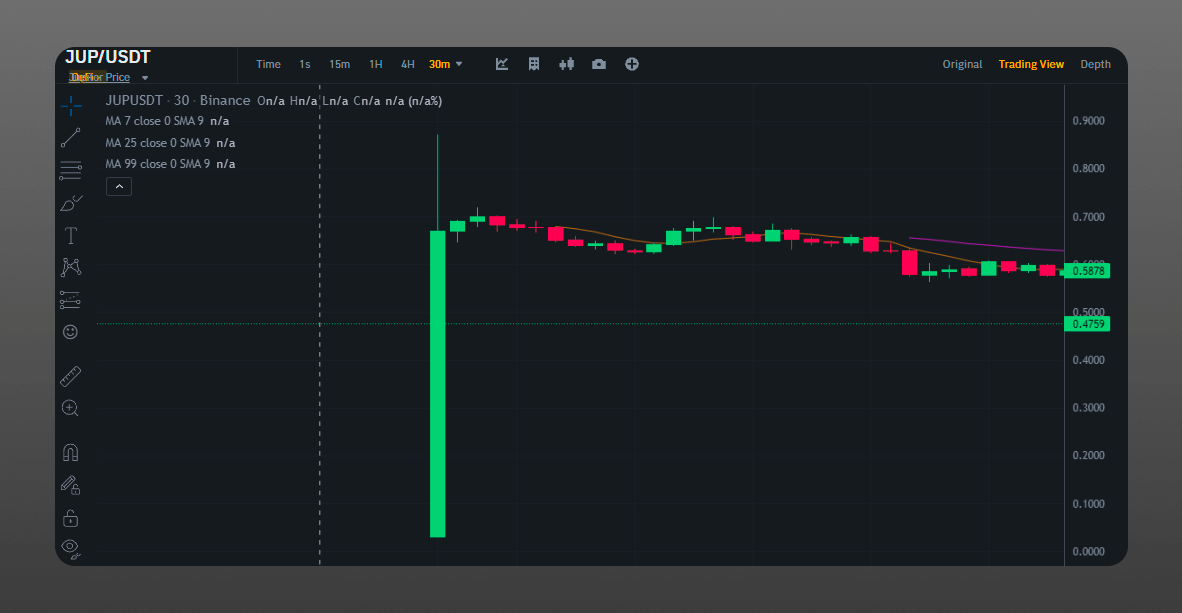Select the text annotation tool
Screen dimensions: 1182x613
(x=71, y=236)
